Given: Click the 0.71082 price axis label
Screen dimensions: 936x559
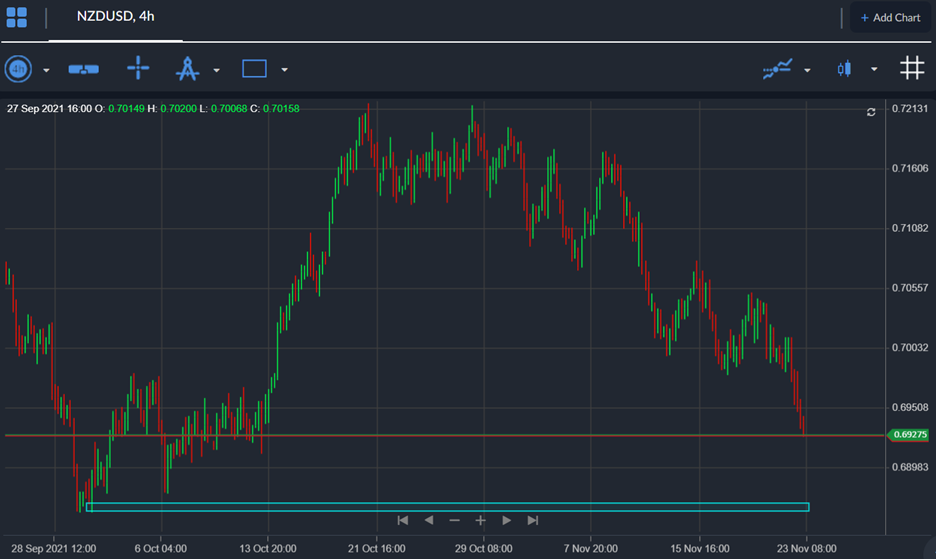Looking at the screenshot, I should 910,228.
